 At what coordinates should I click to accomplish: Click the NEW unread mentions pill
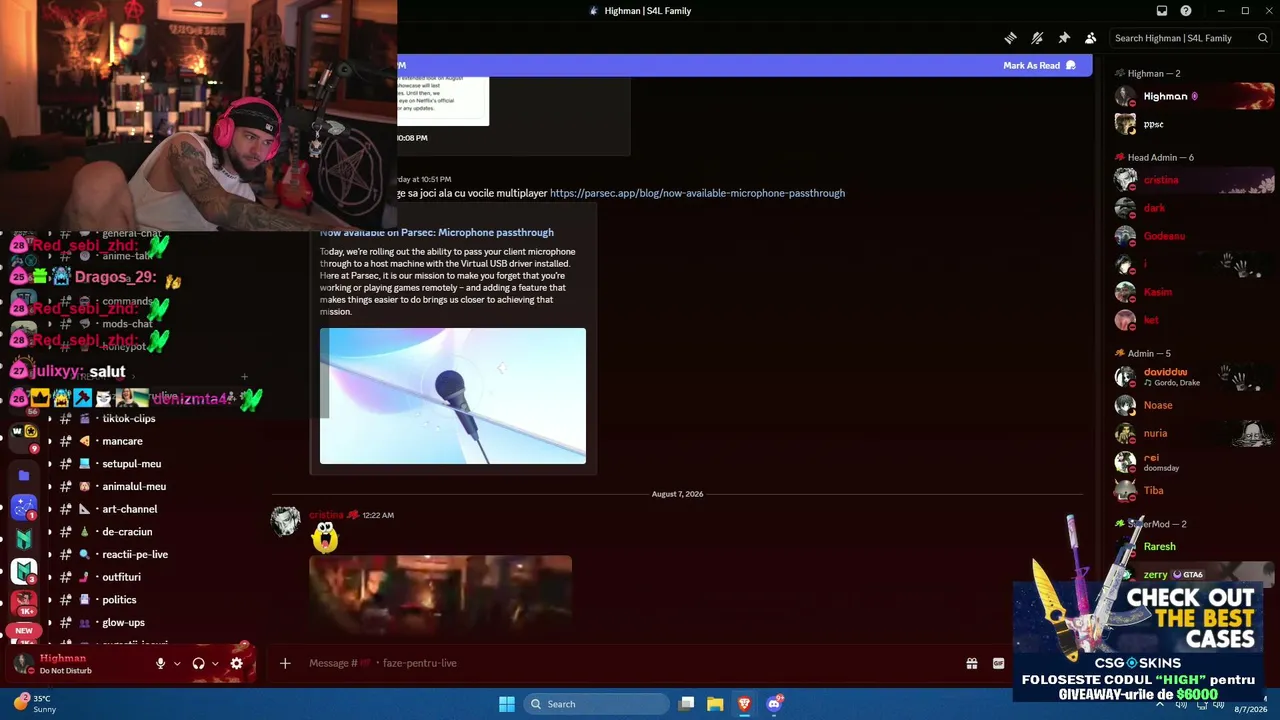point(24,631)
